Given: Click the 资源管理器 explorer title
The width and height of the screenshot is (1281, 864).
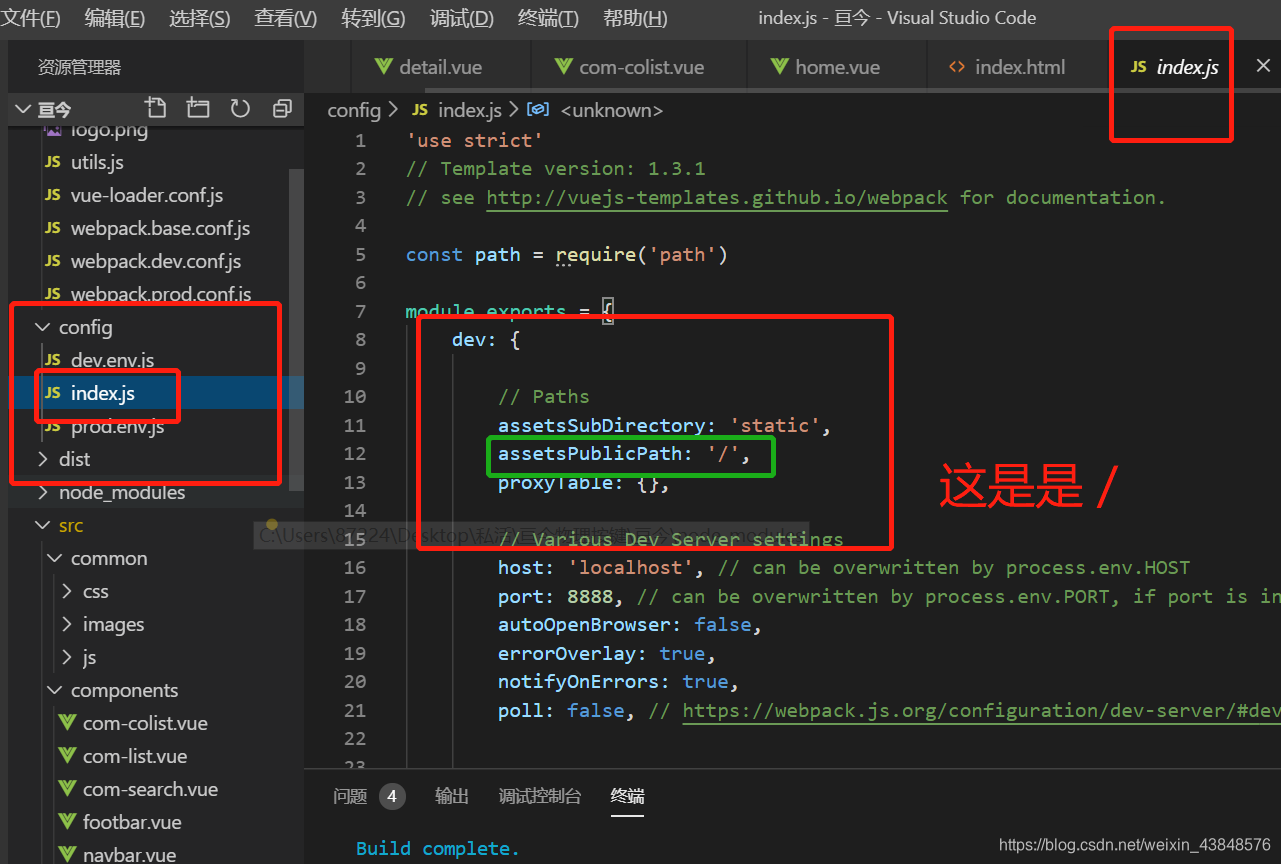Looking at the screenshot, I should [79, 67].
